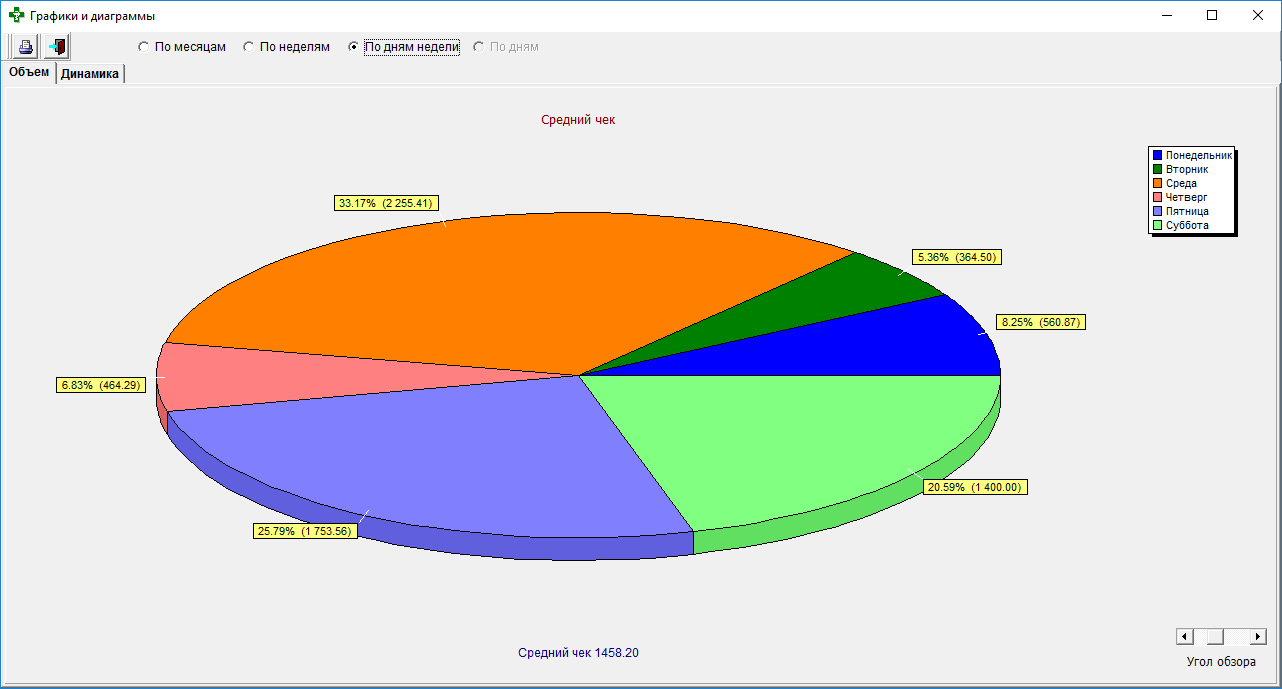This screenshot has height=689, width=1282.
Task: Minimize the 'Графики и диаграммы' window
Action: click(x=1166, y=16)
